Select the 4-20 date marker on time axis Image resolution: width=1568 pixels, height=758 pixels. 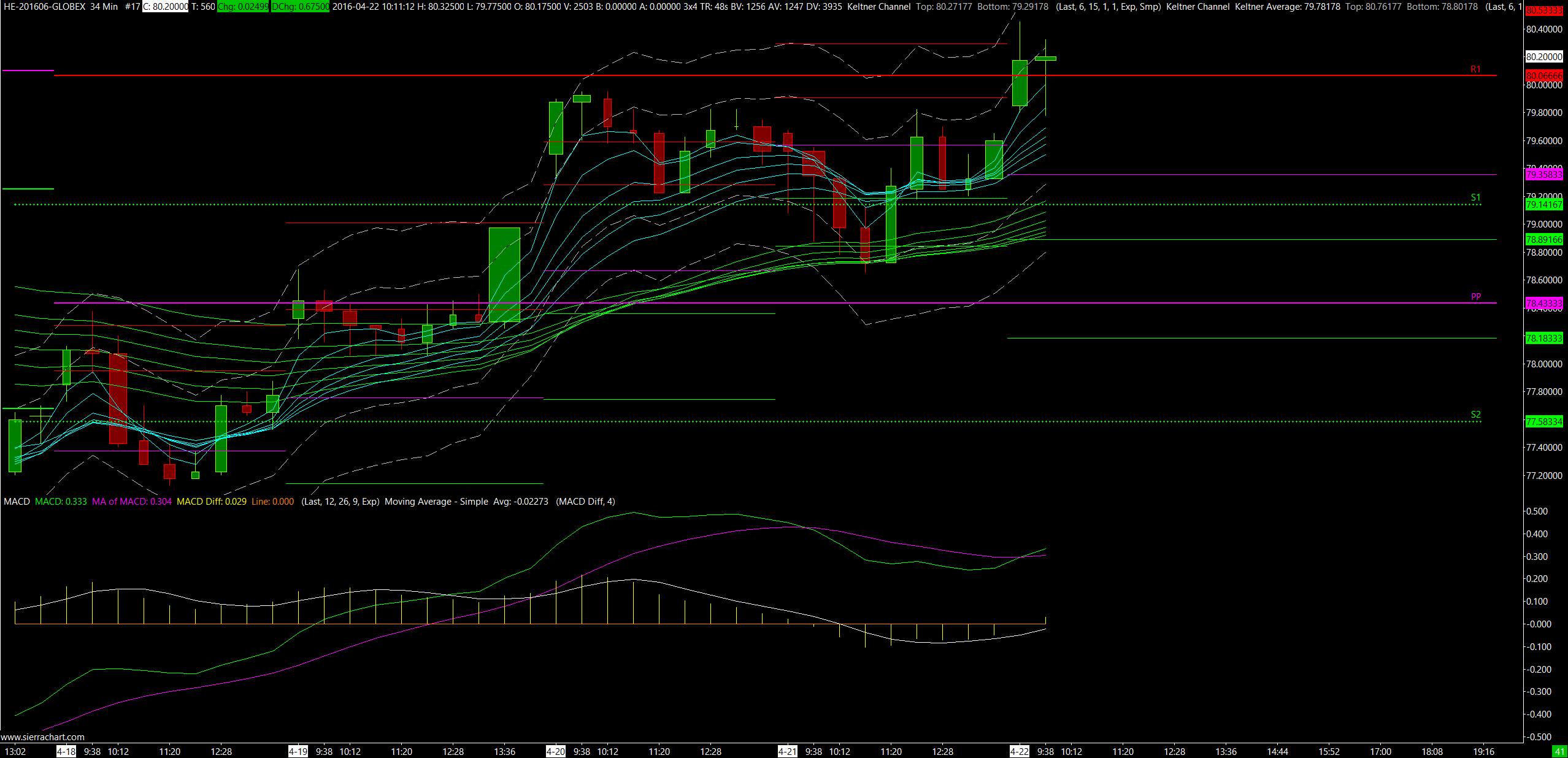[x=556, y=751]
